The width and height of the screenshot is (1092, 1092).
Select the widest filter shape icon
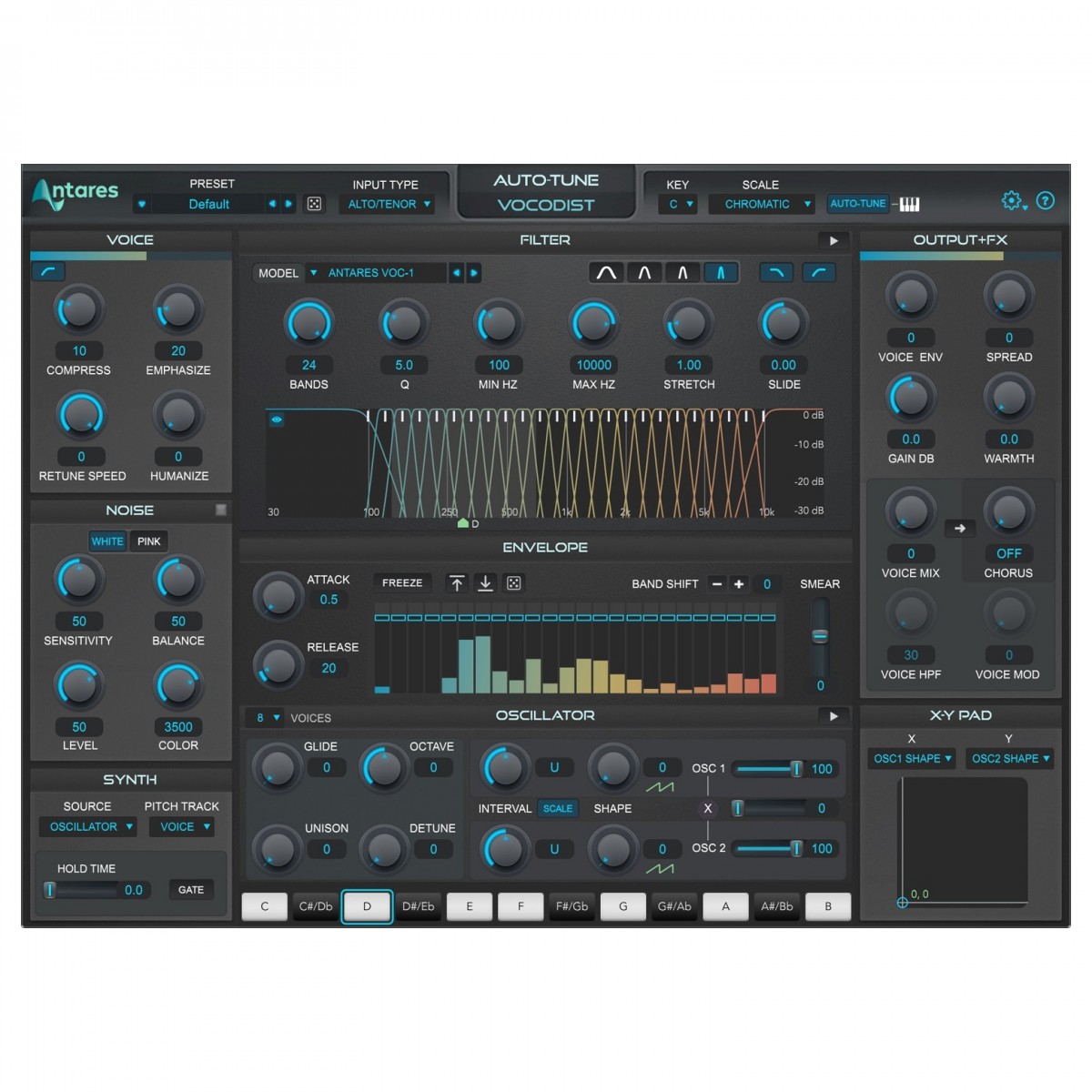[606, 272]
